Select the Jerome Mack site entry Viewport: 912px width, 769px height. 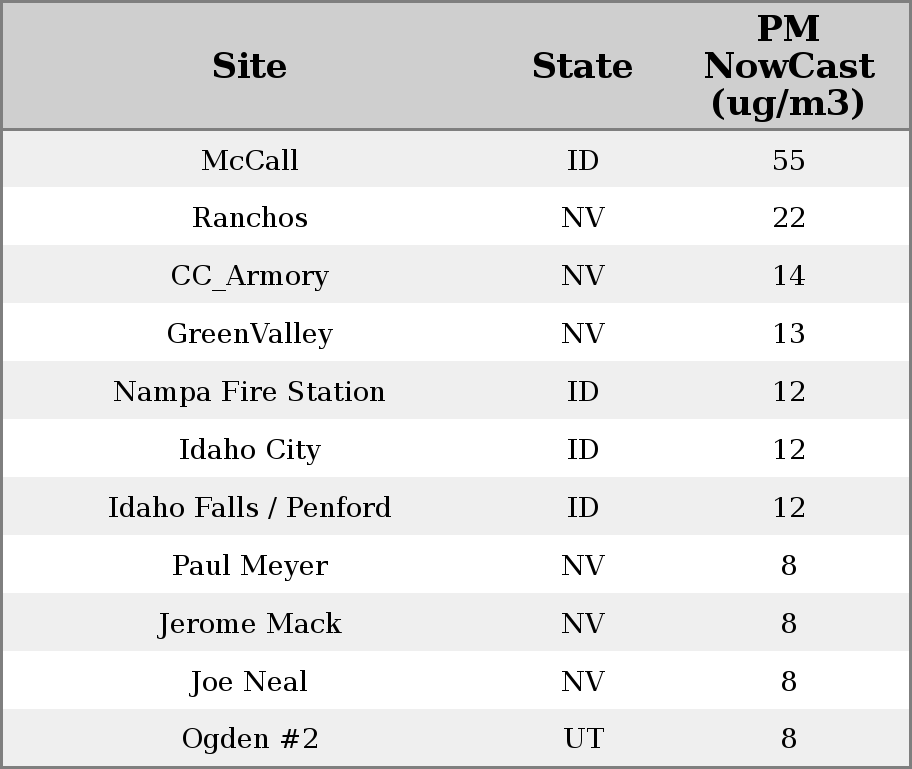(249, 624)
